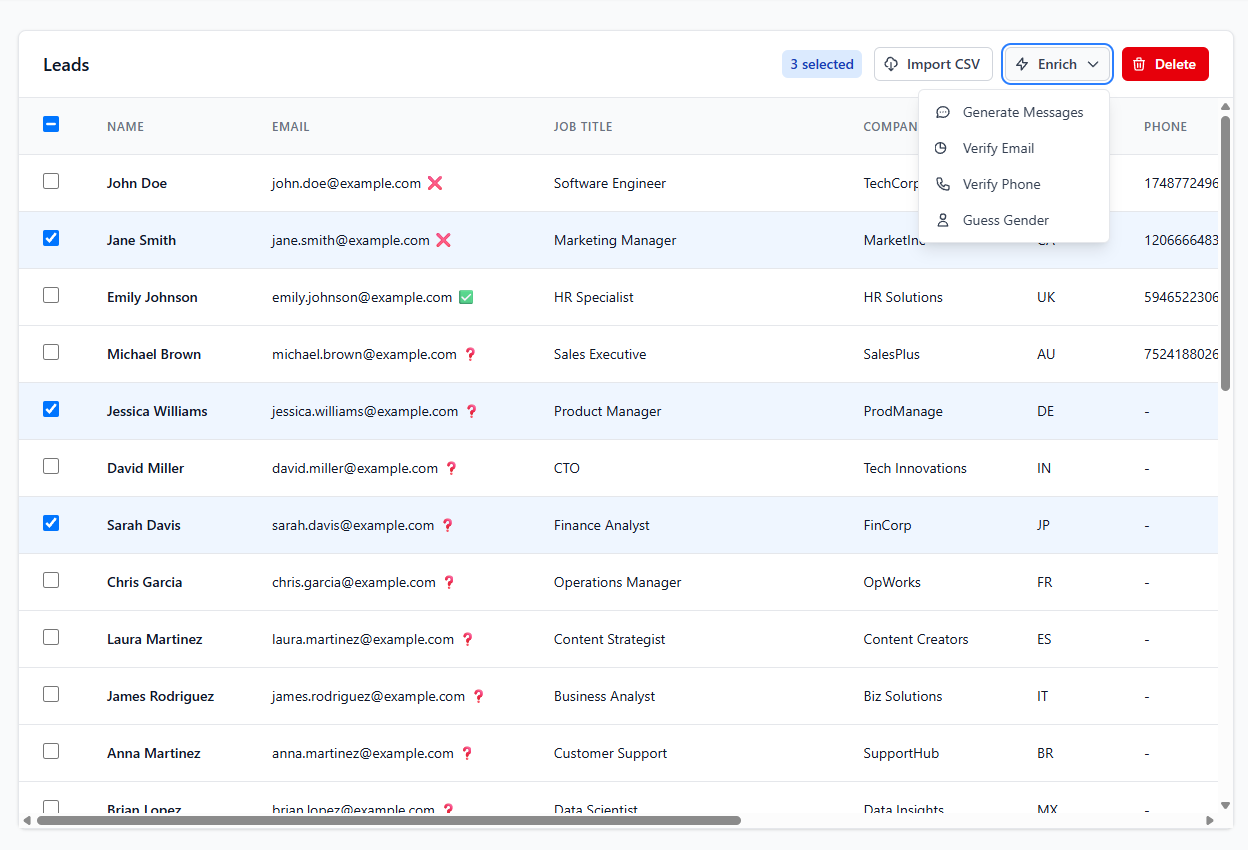Collapse the Enrich dropdown chevron
This screenshot has width=1248, height=850.
pyautogui.click(x=1093, y=64)
